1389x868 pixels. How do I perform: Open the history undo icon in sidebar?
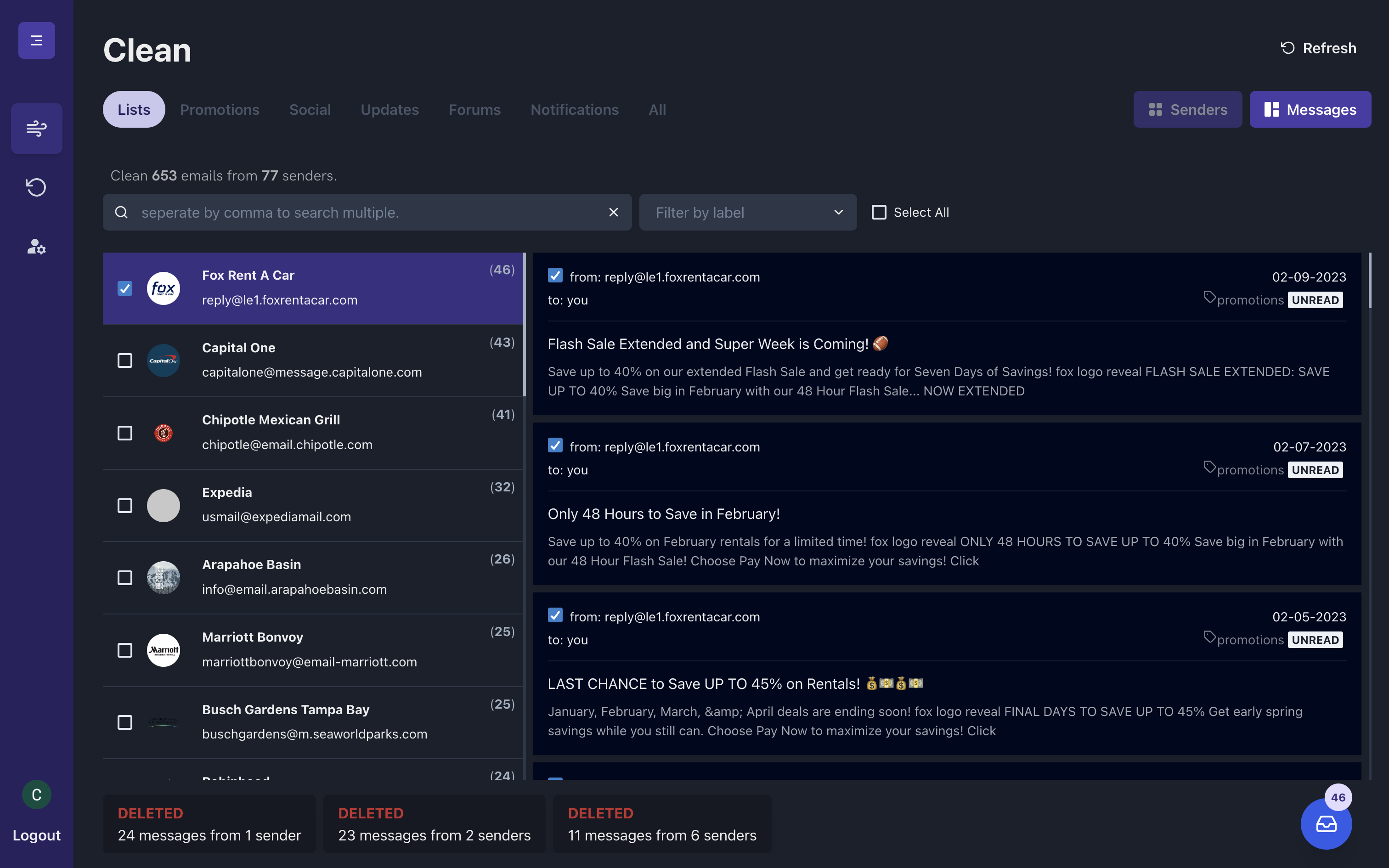37,187
